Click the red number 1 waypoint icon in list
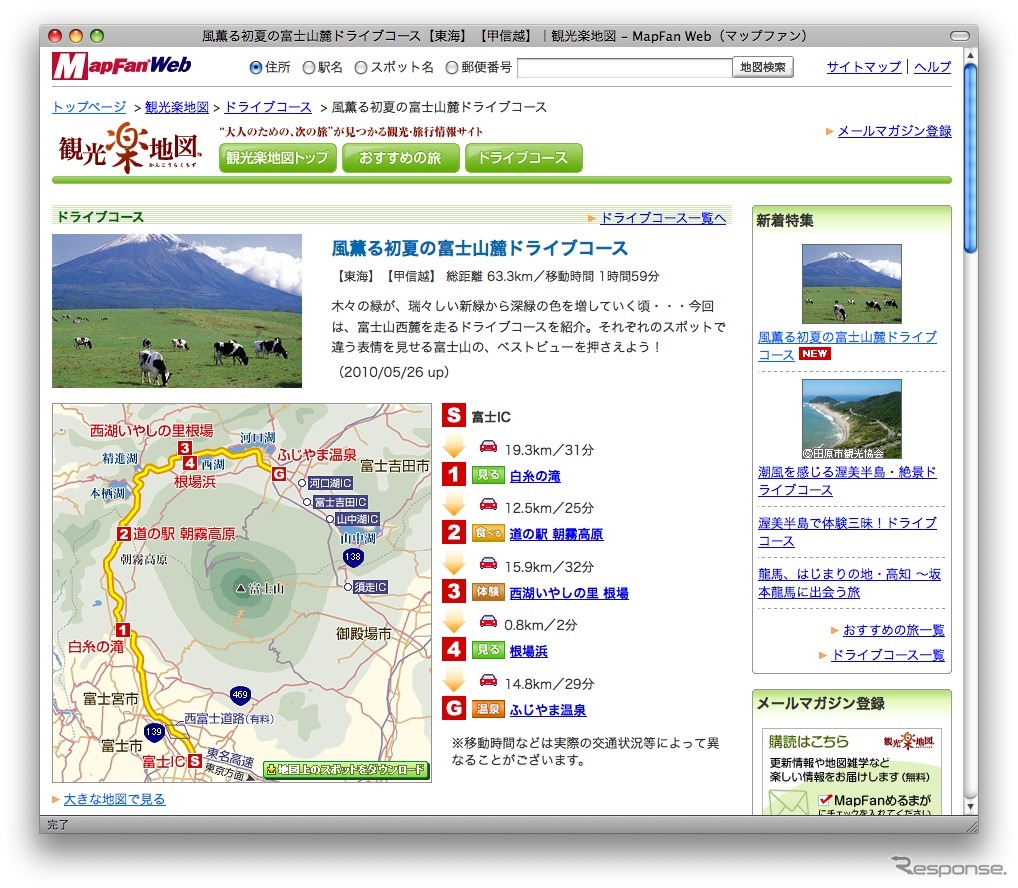 tap(453, 475)
